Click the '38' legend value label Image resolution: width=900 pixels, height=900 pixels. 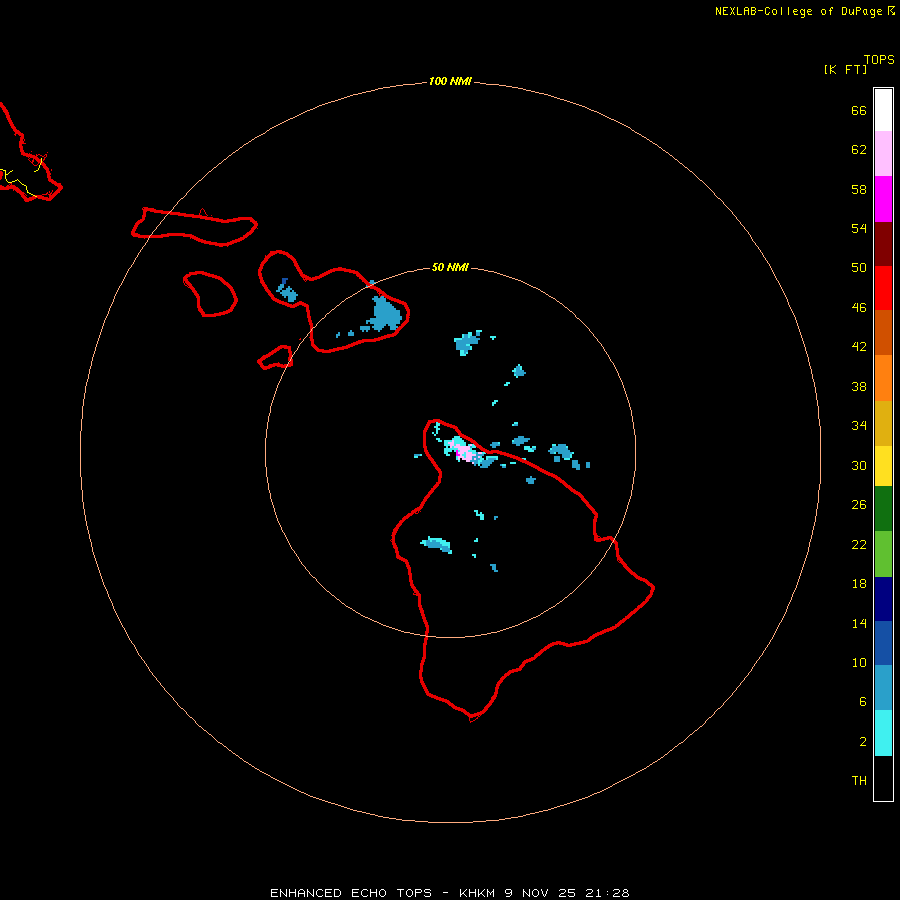pos(859,386)
